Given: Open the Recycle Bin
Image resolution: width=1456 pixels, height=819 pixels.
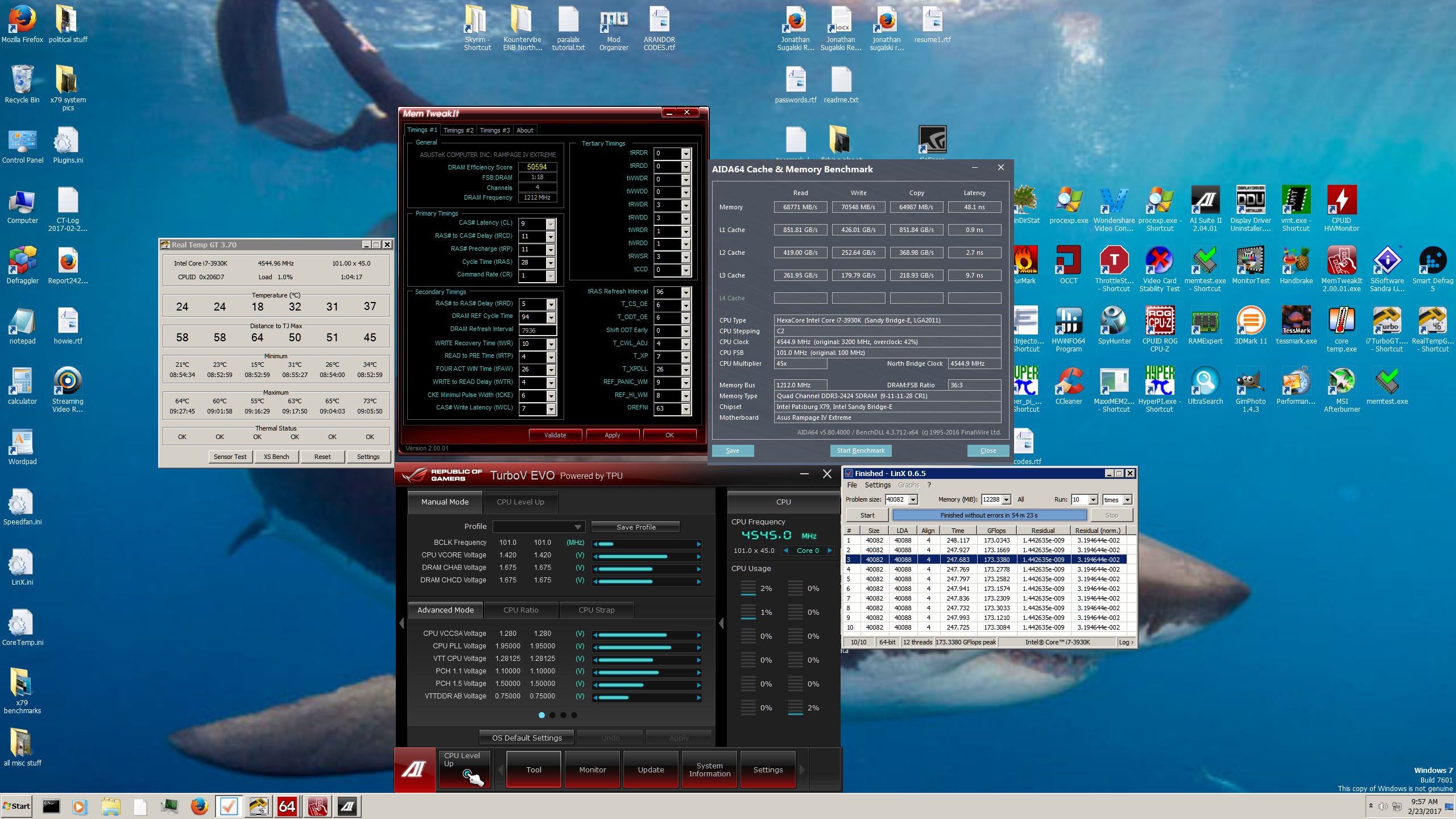Looking at the screenshot, I should (x=22, y=84).
